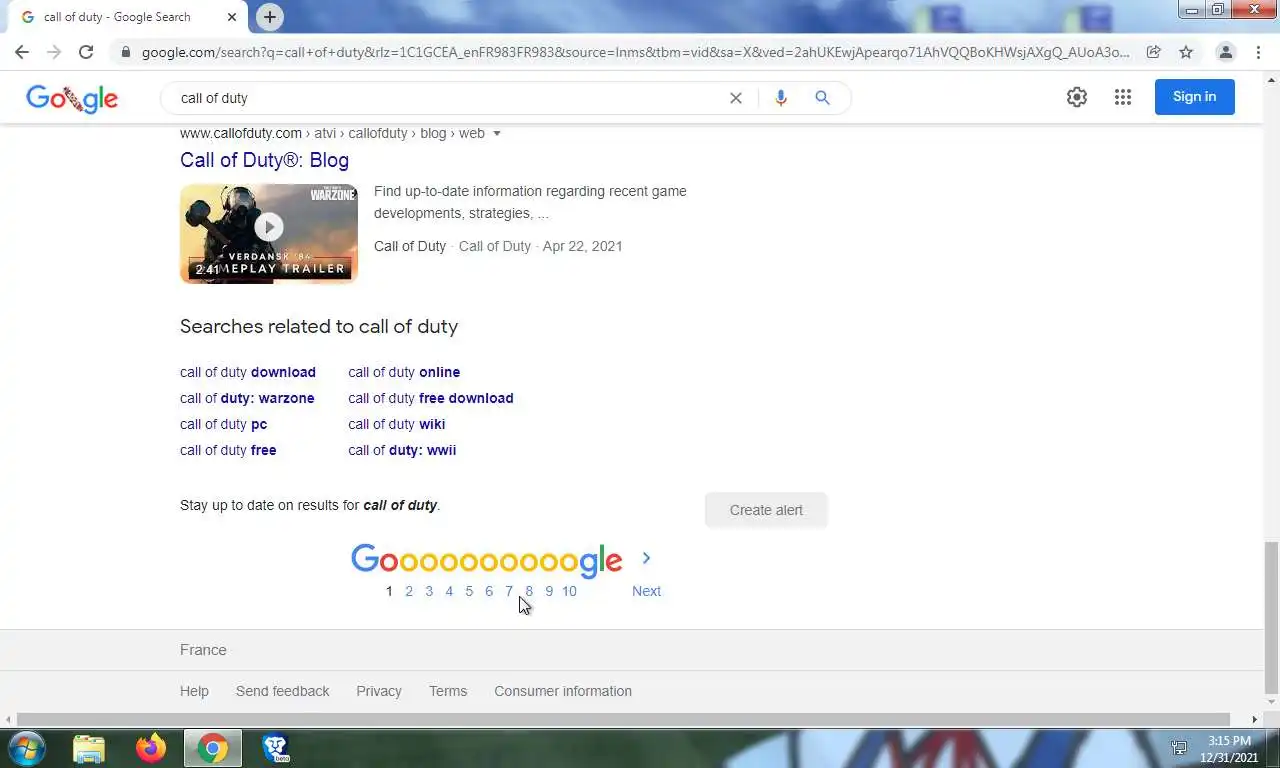1280x768 pixels.
Task: View site info via the padlock icon
Action: pos(124,52)
